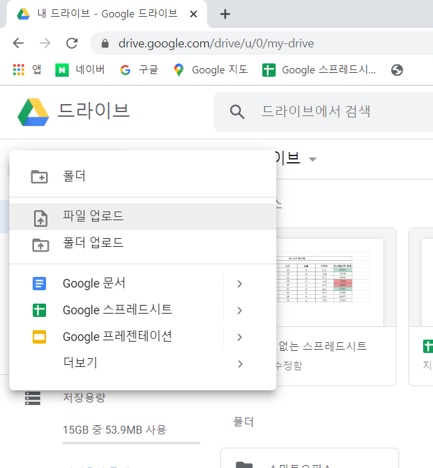Click the new folder icon in menu
The height and width of the screenshot is (468, 433).
pyautogui.click(x=39, y=176)
